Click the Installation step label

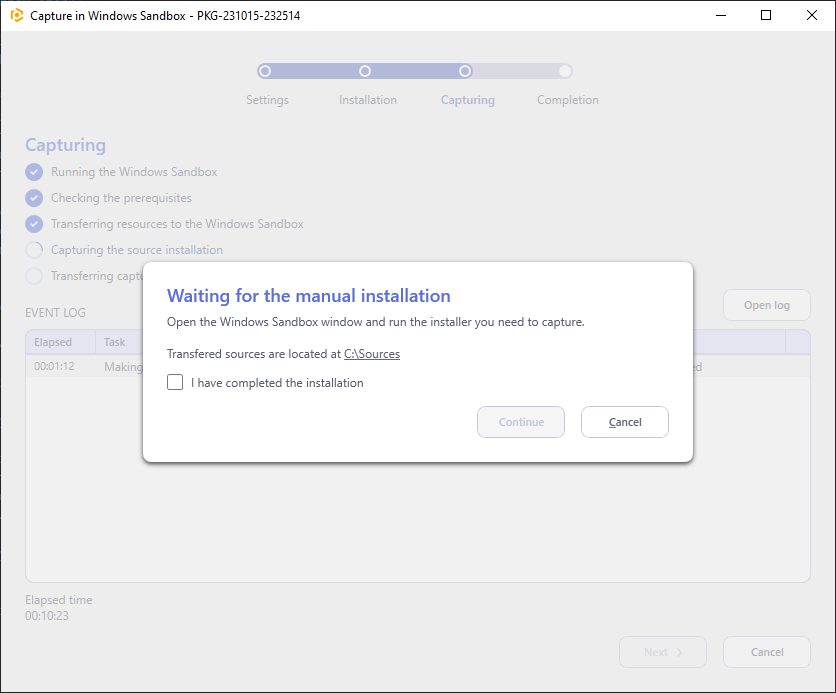(x=368, y=100)
